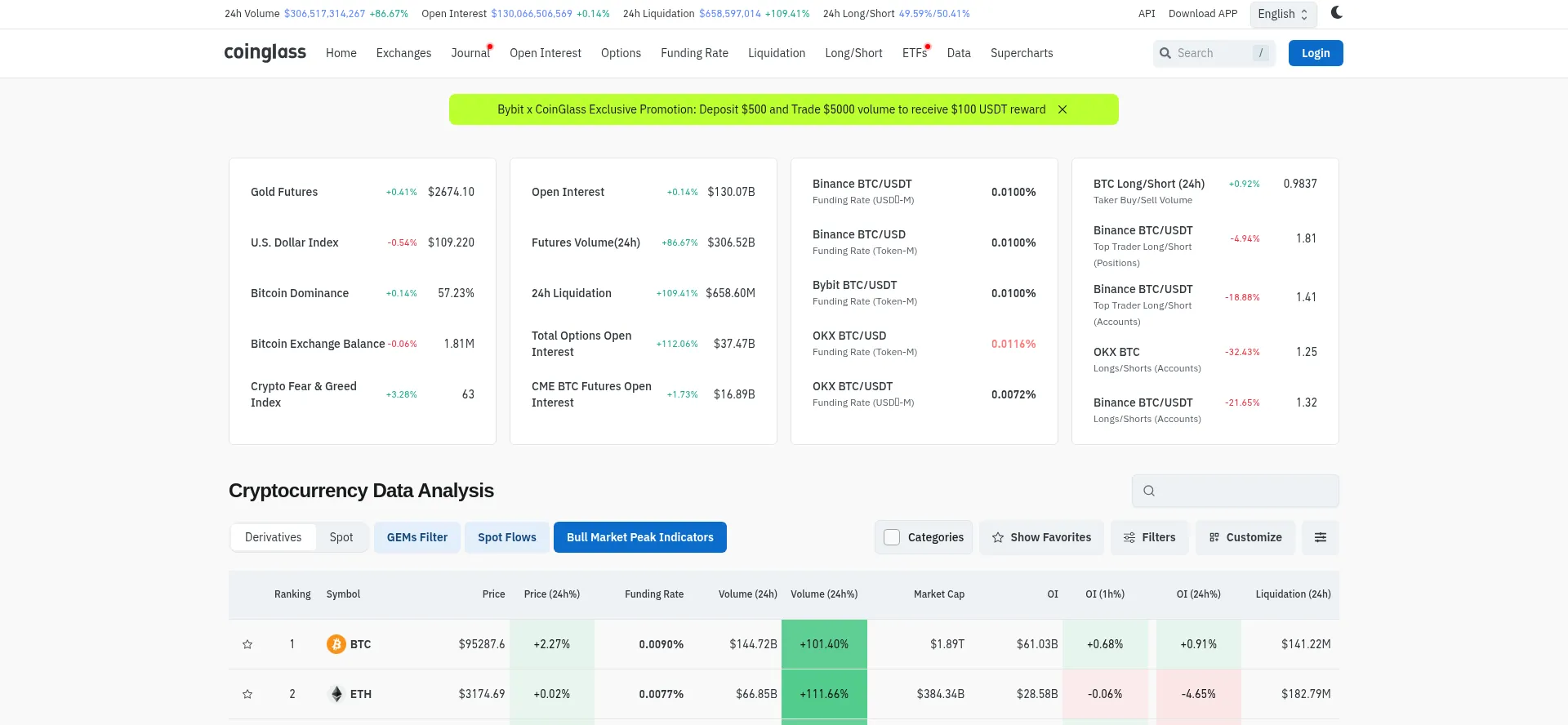Tick the Categories checkbox
Image resolution: width=1568 pixels, height=725 pixels.
pyautogui.click(x=892, y=537)
